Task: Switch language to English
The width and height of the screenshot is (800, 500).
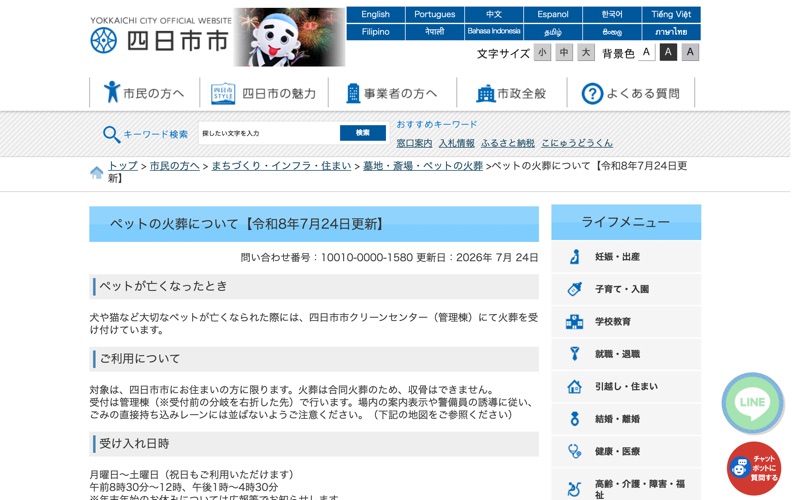Action: click(376, 14)
